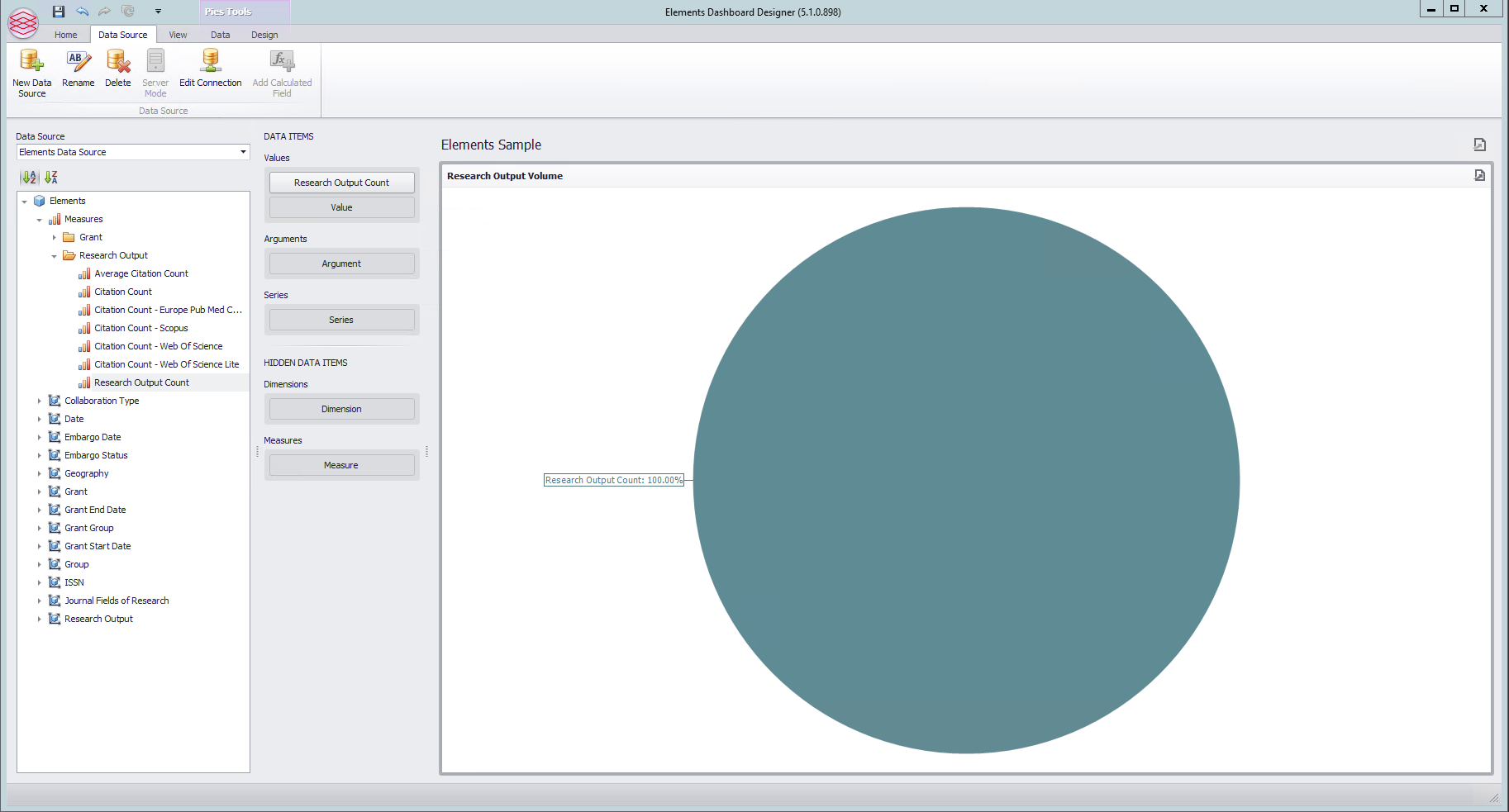Delete the current data source

(118, 62)
